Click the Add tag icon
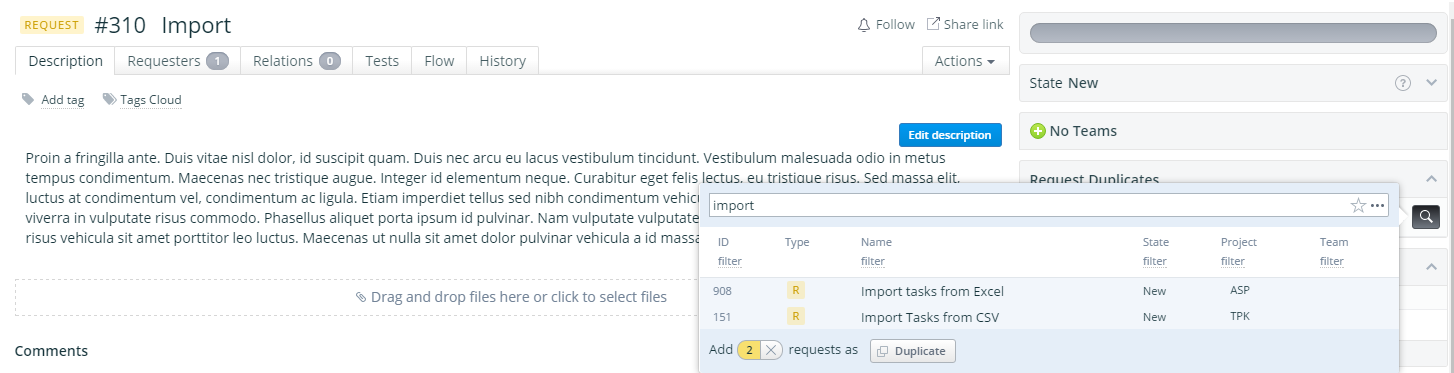 click(28, 99)
